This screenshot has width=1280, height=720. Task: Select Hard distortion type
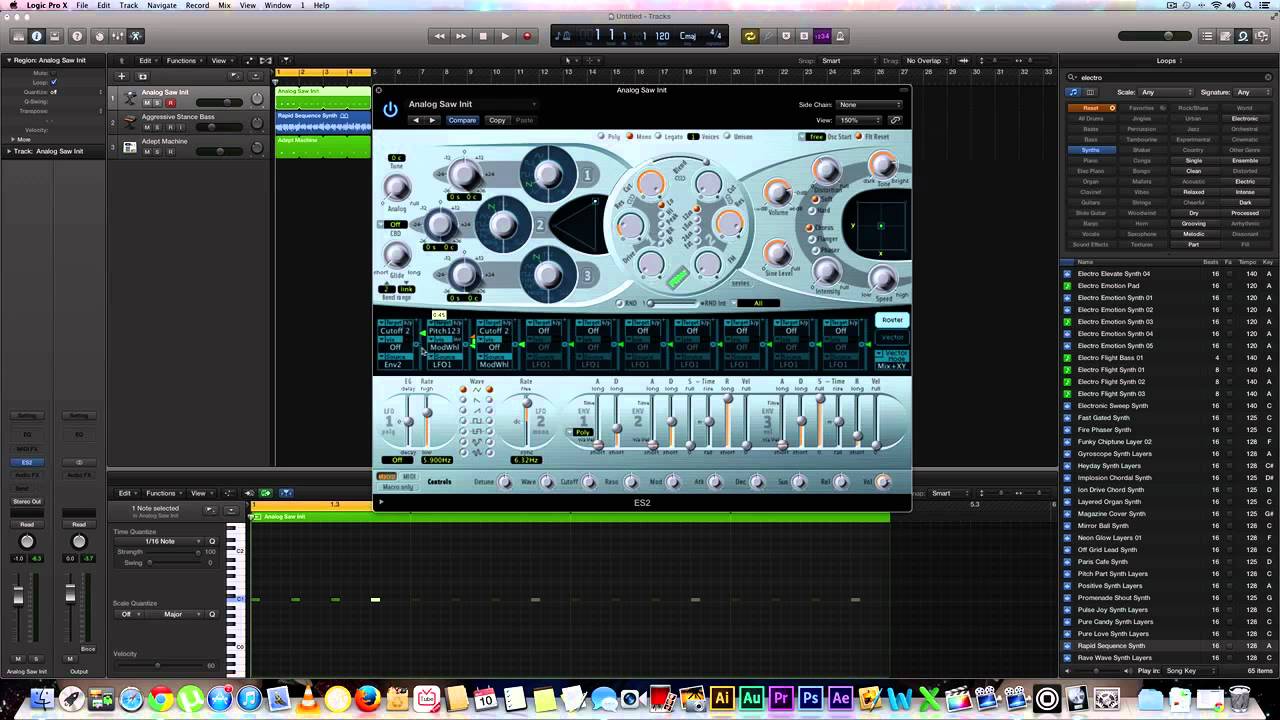tap(811, 211)
